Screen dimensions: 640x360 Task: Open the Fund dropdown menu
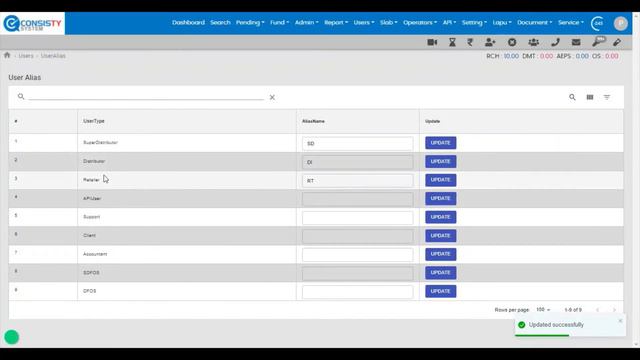tap(279, 22)
